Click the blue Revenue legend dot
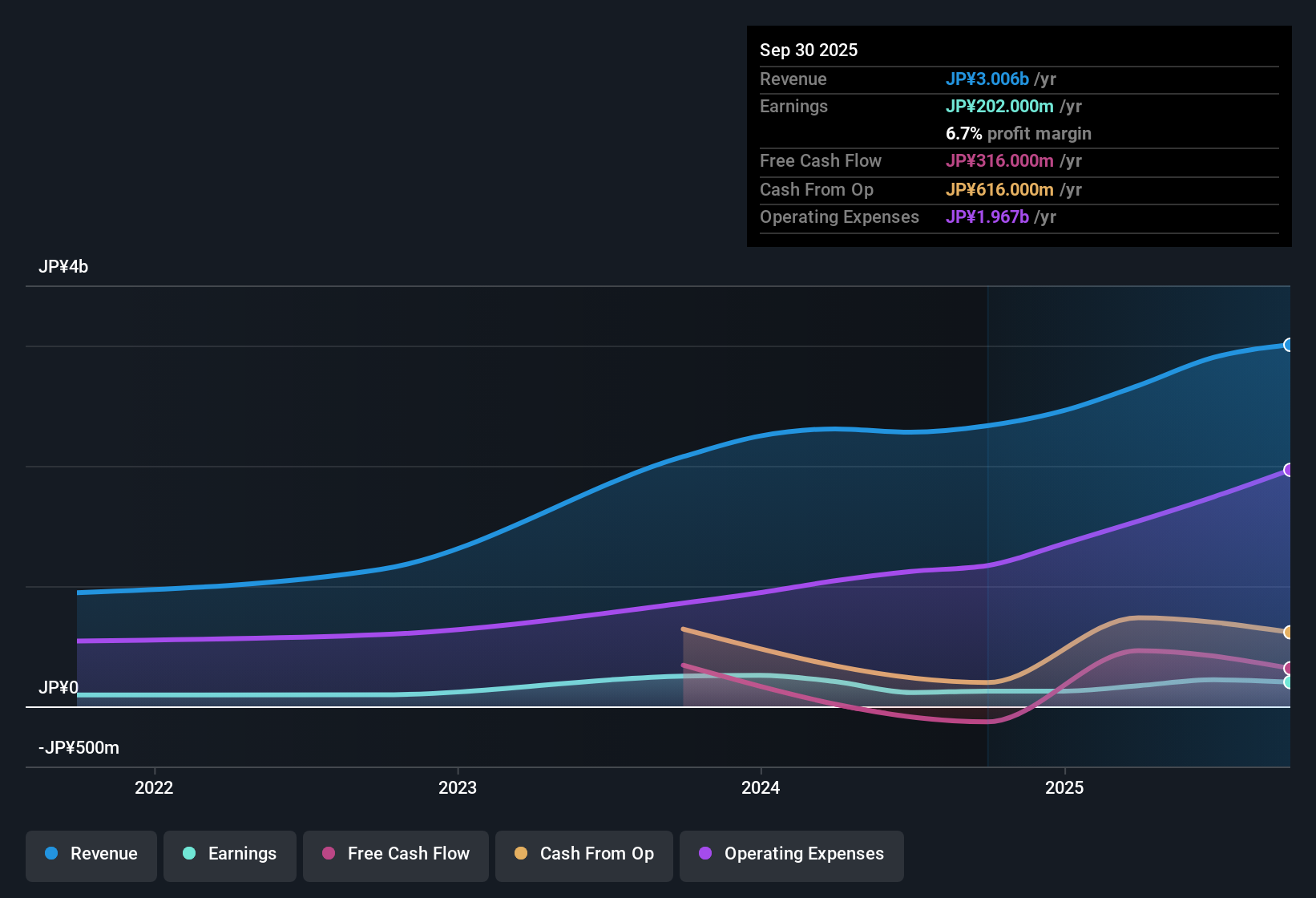The width and height of the screenshot is (1316, 898). click(51, 854)
